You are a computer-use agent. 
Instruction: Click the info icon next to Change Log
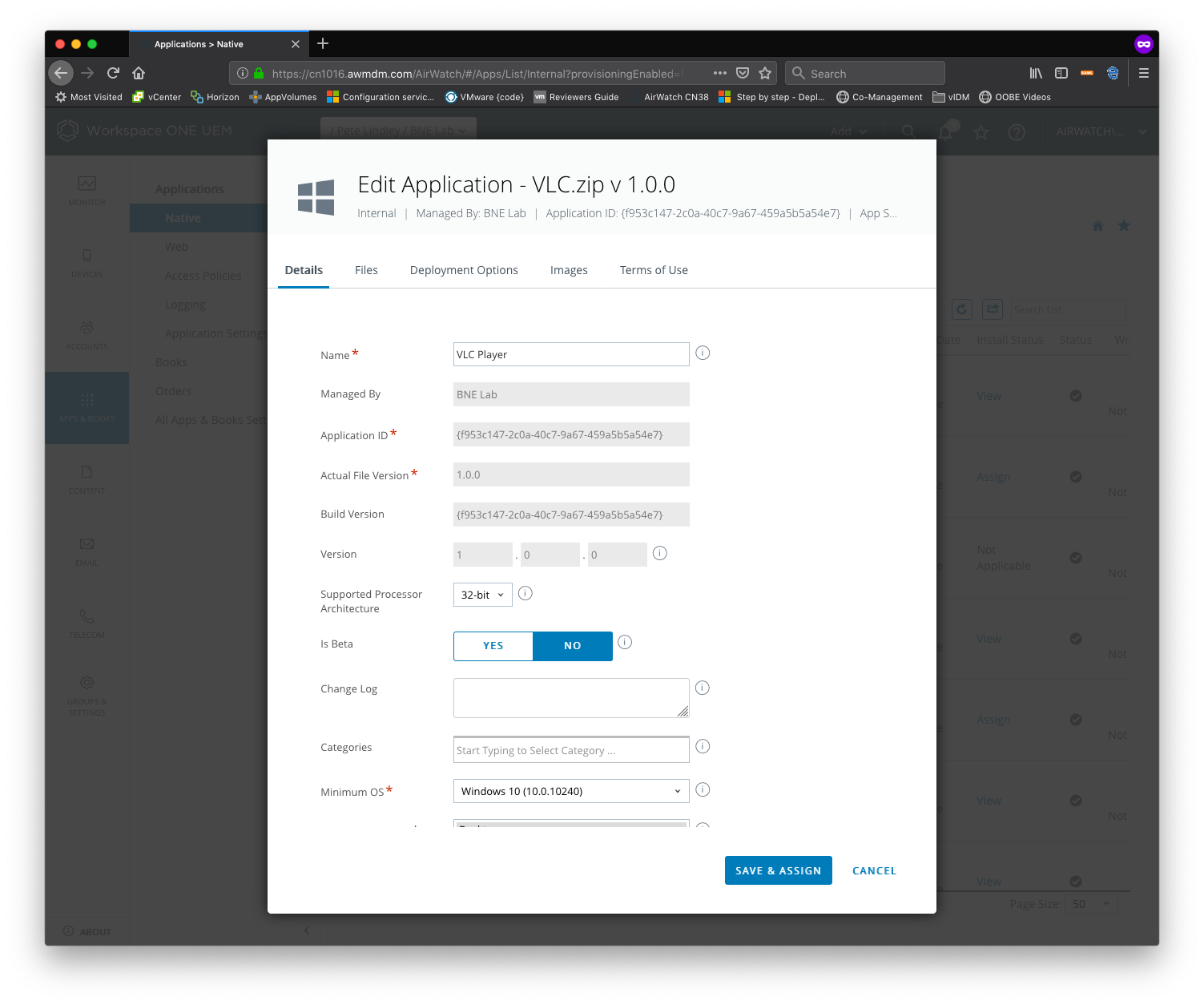tap(703, 688)
